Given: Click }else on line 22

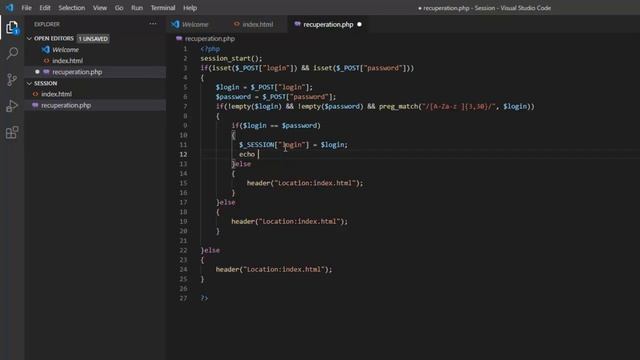Looking at the screenshot, I should 210,250.
